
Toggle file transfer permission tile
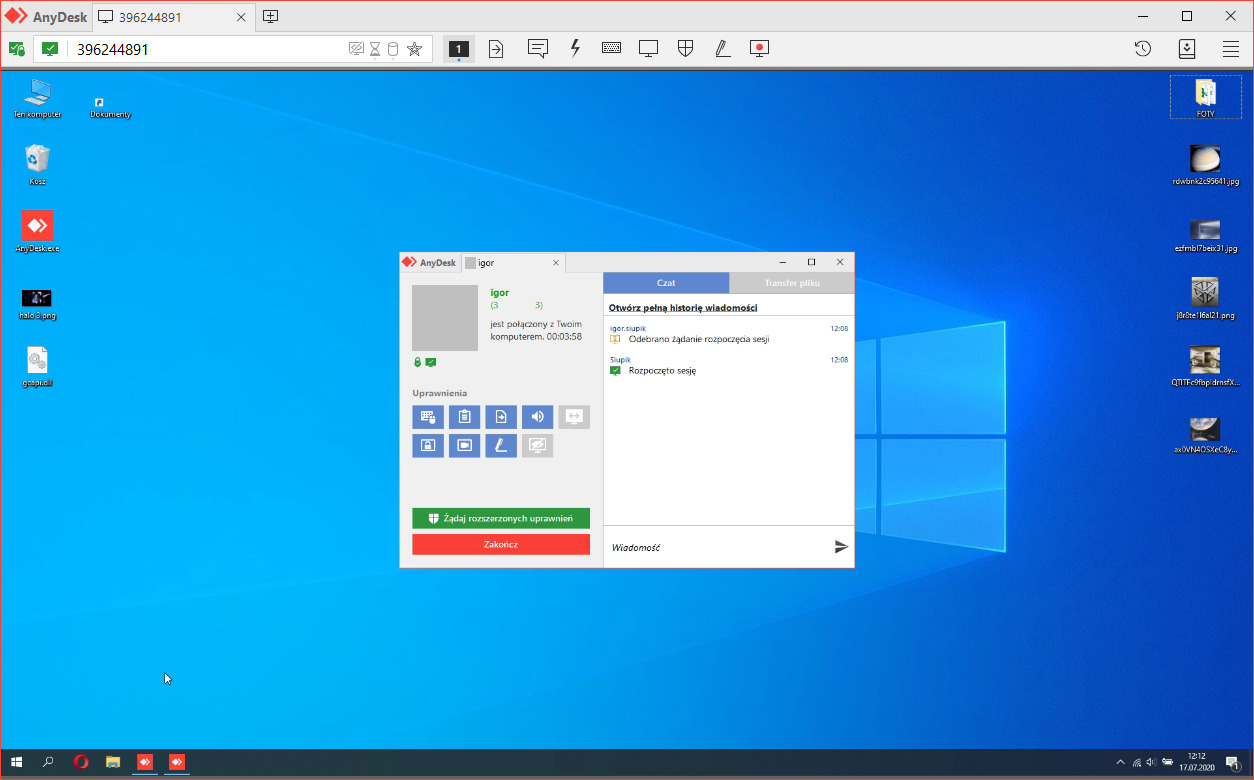tap(501, 417)
